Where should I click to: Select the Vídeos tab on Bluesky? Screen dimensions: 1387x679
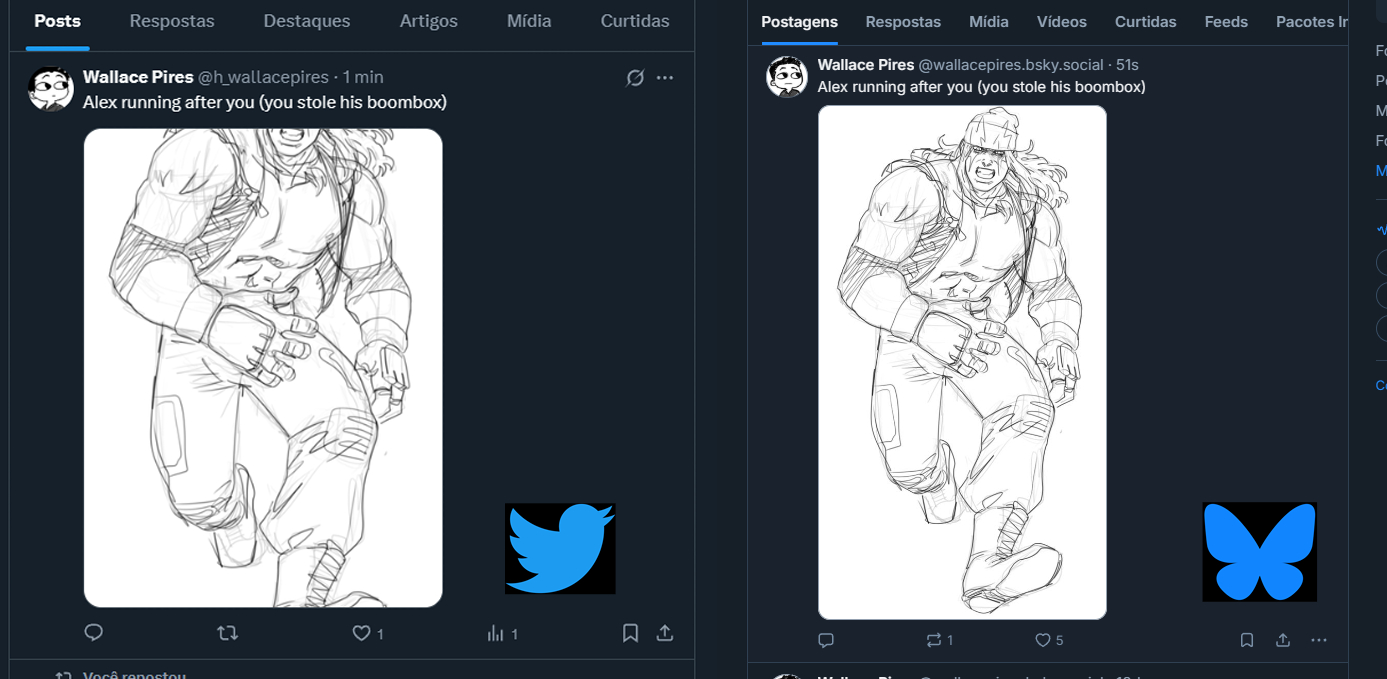click(1062, 22)
